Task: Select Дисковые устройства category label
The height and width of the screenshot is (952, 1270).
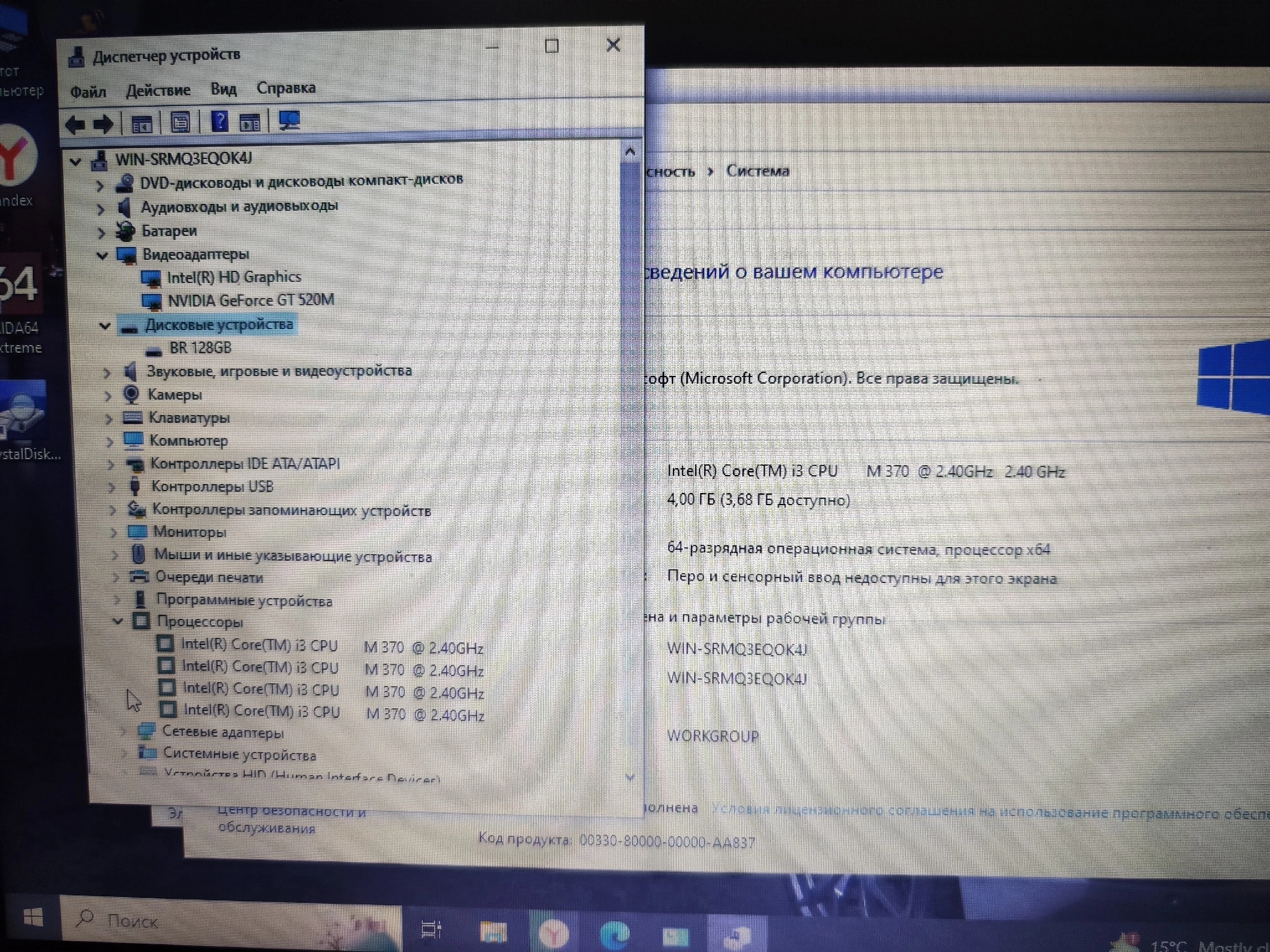Action: pos(219,325)
